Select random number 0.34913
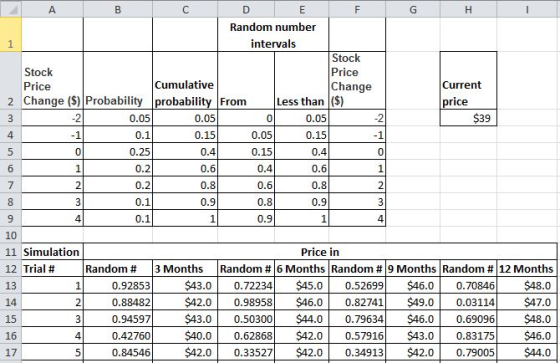This screenshot has width=560, height=363. 357,353
